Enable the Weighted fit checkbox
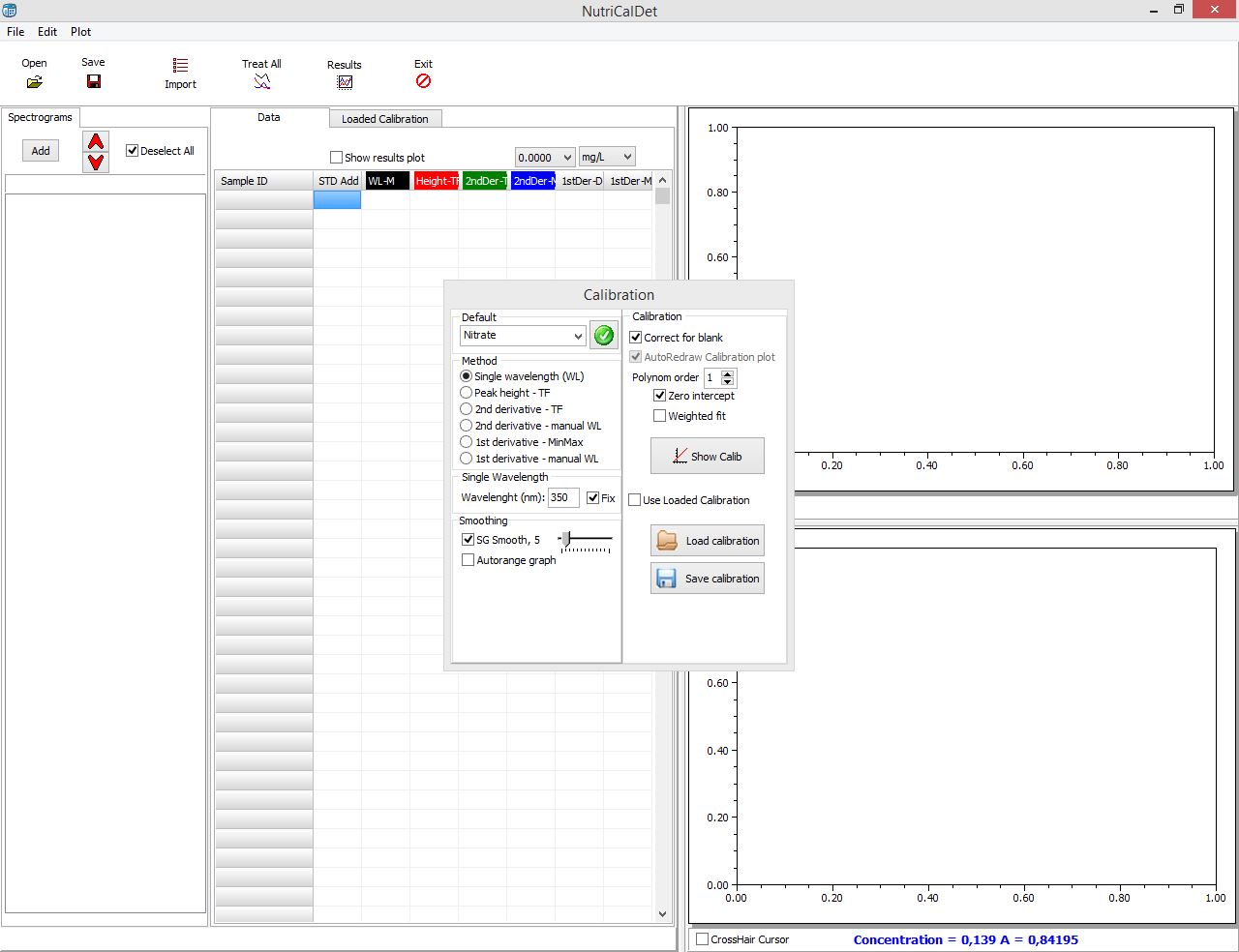Screen dimensions: 1239x952 click(x=660, y=416)
